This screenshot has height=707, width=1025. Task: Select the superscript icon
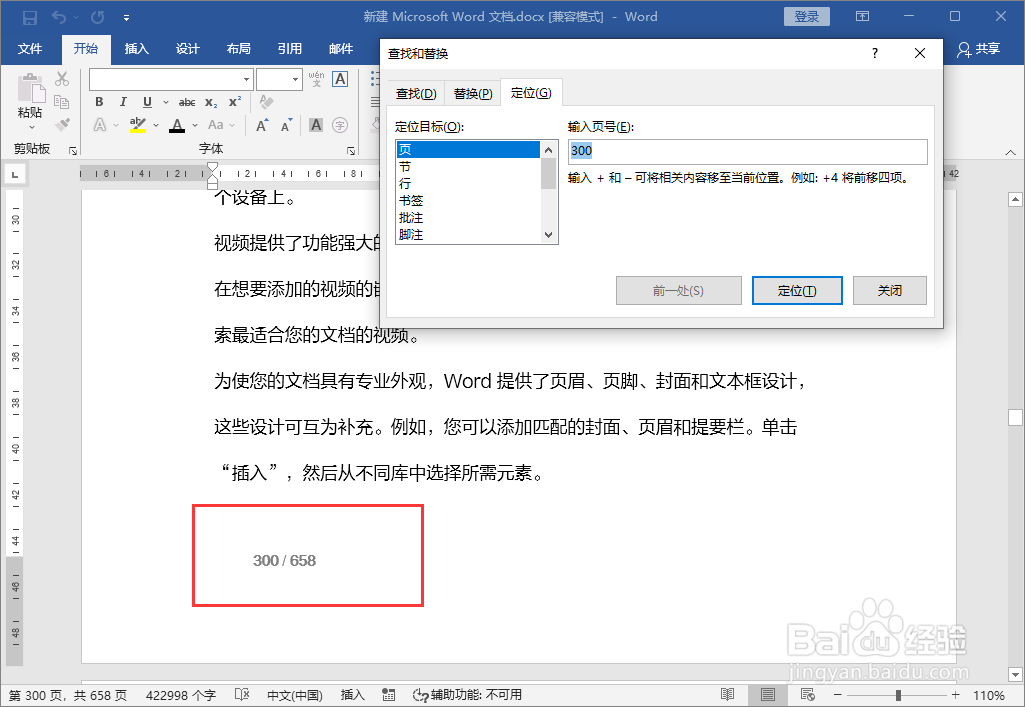[234, 102]
